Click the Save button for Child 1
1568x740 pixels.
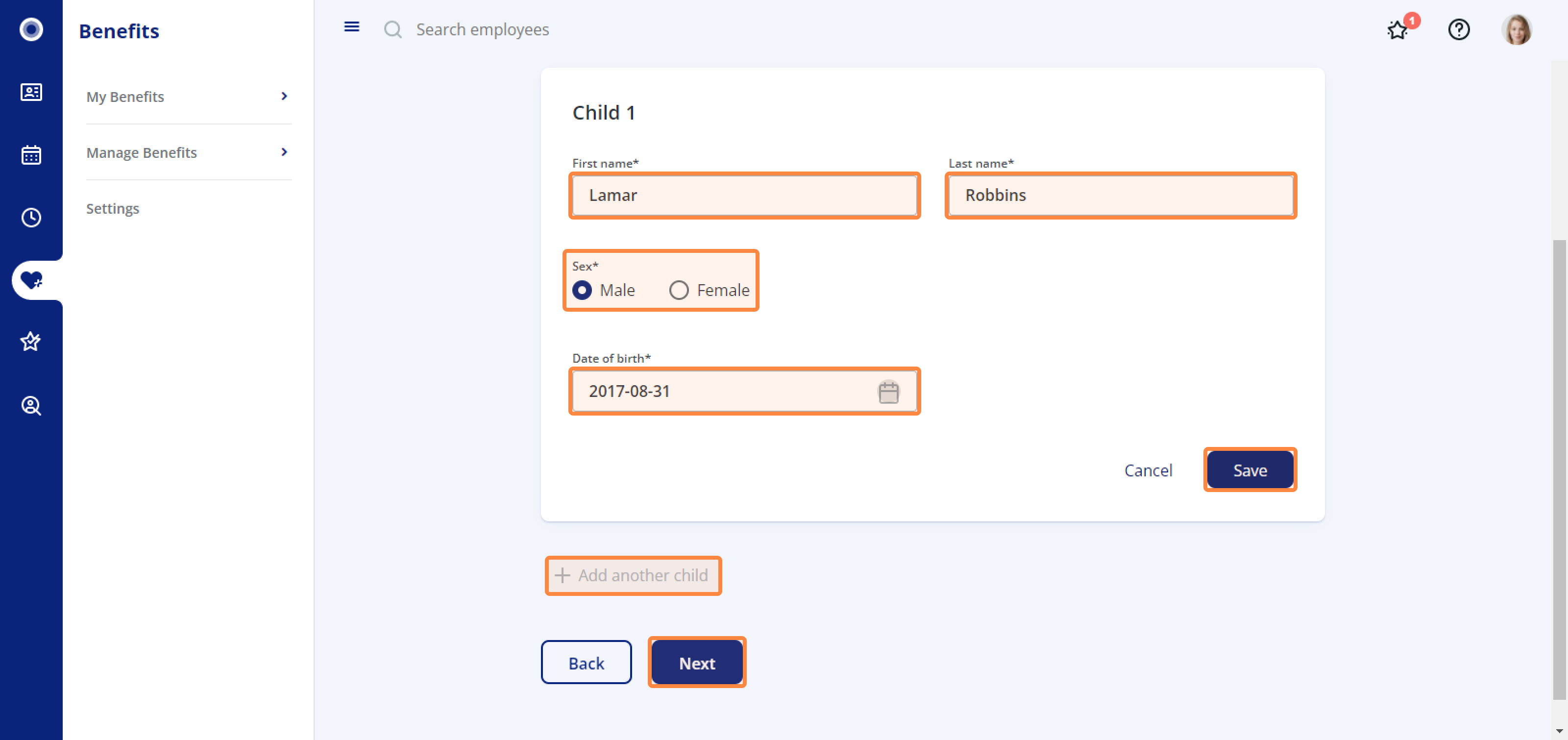click(1250, 470)
